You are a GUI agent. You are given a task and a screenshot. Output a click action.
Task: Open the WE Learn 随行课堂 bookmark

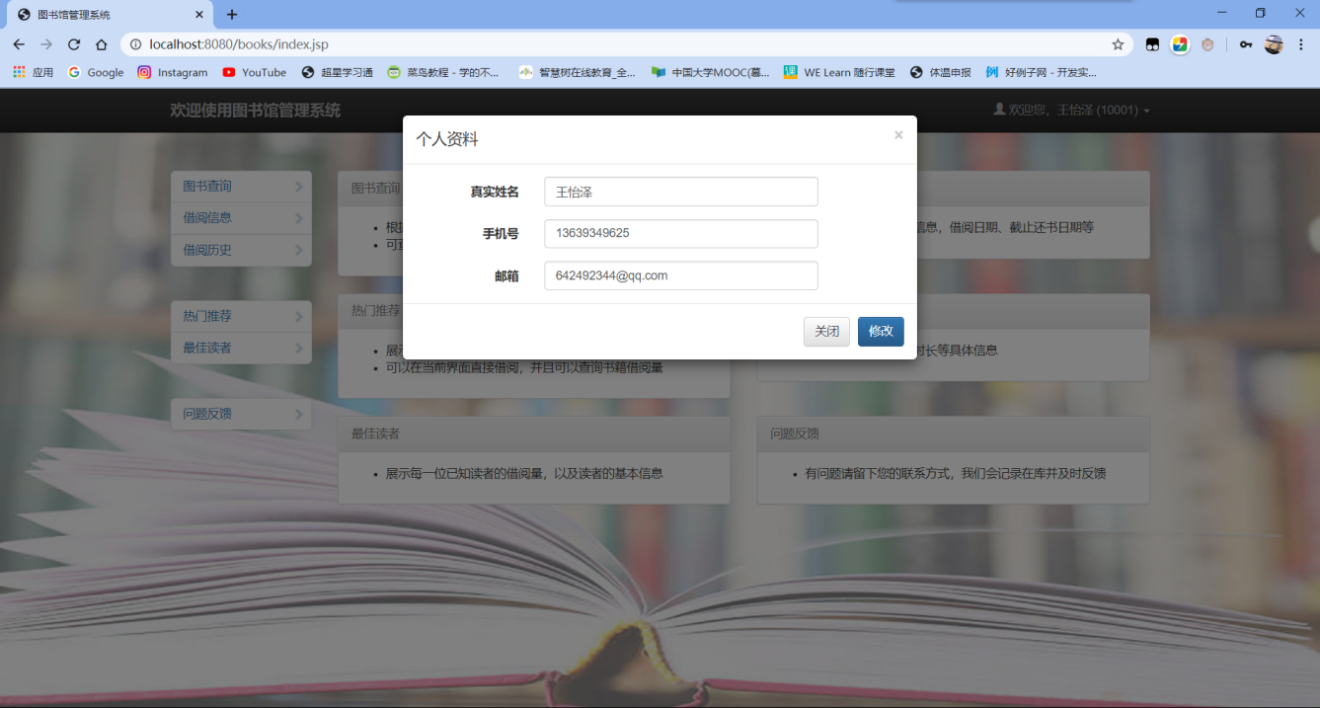839,72
